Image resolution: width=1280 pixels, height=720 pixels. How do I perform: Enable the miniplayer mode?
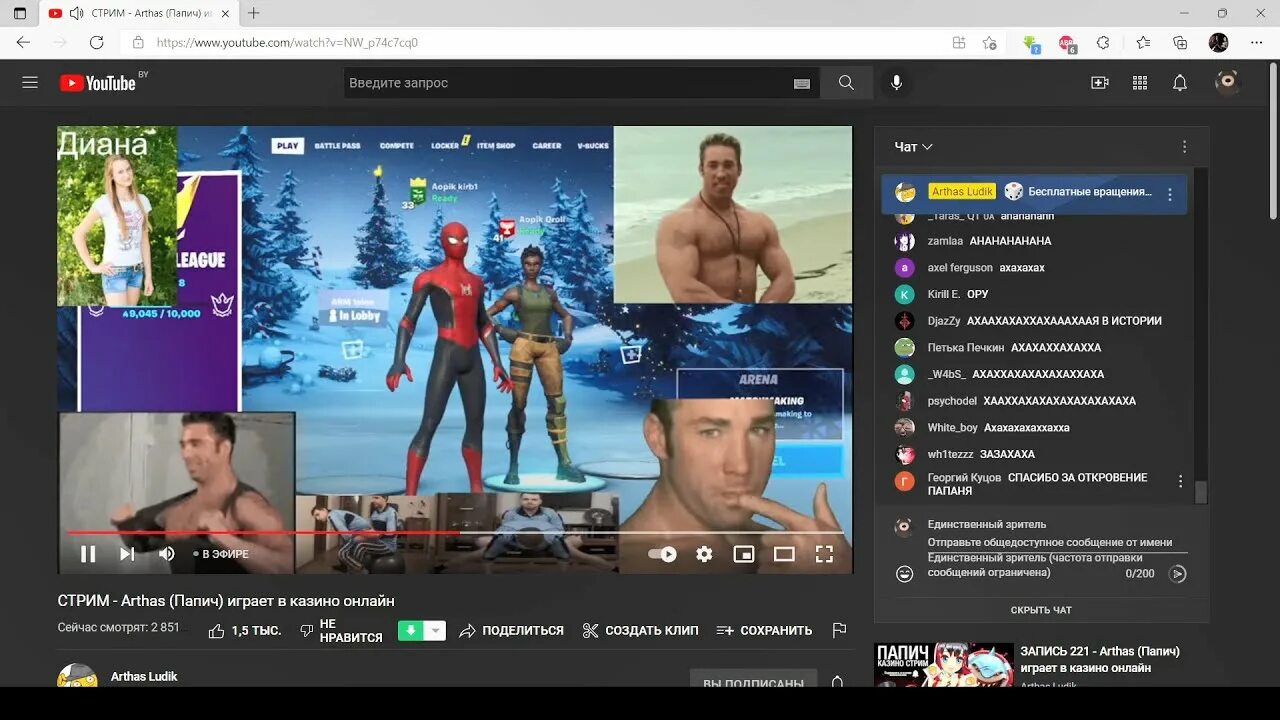coord(744,554)
